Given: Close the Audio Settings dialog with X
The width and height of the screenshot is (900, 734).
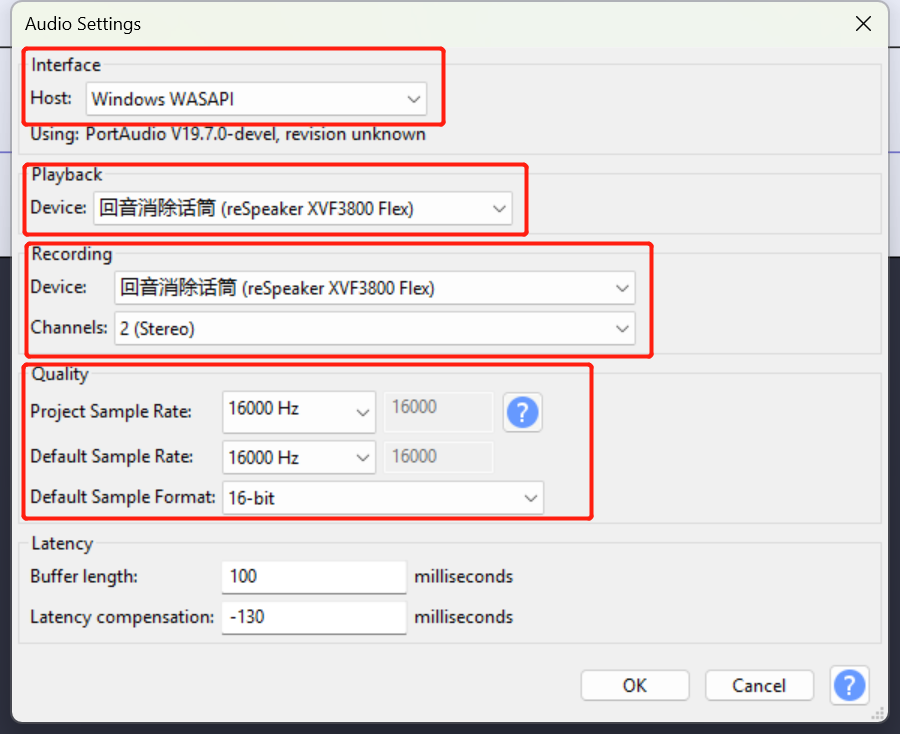Looking at the screenshot, I should [x=863, y=24].
